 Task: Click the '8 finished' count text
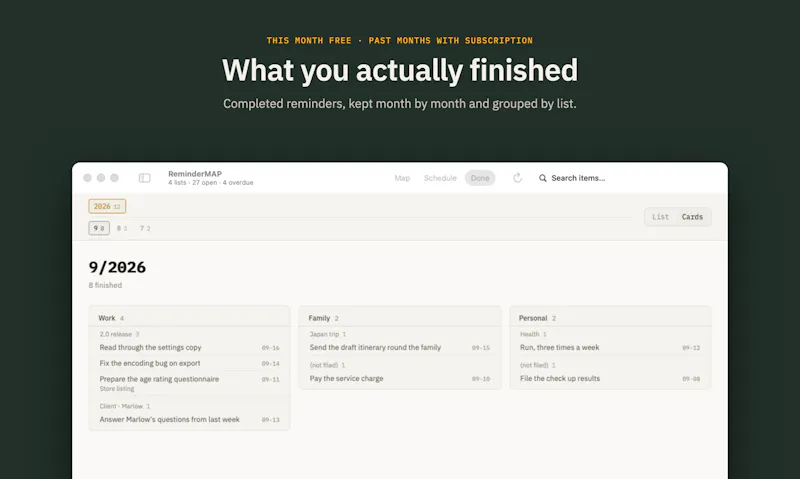pyautogui.click(x=105, y=285)
